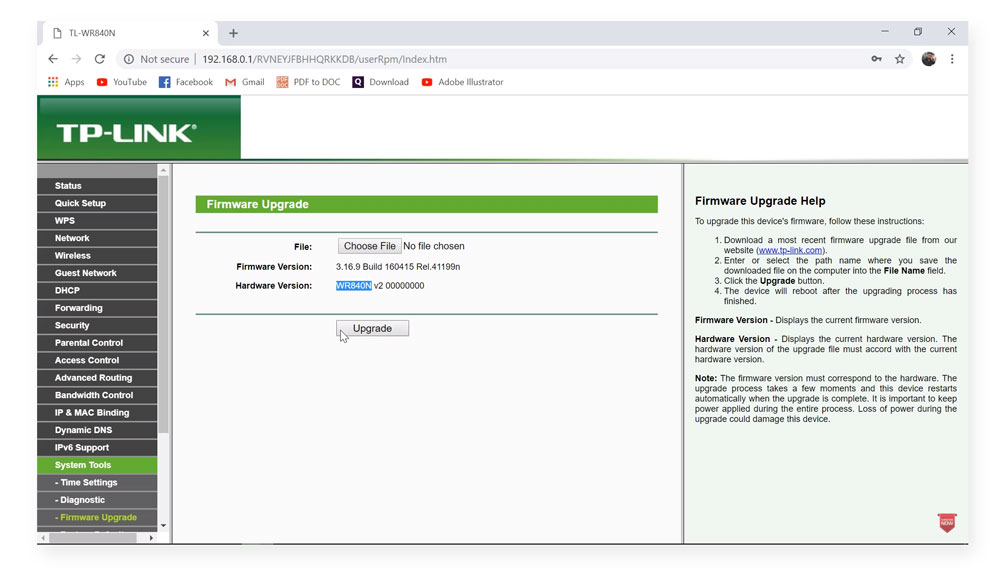Go to the WPS page
The width and height of the screenshot is (1000, 570).
(97, 221)
